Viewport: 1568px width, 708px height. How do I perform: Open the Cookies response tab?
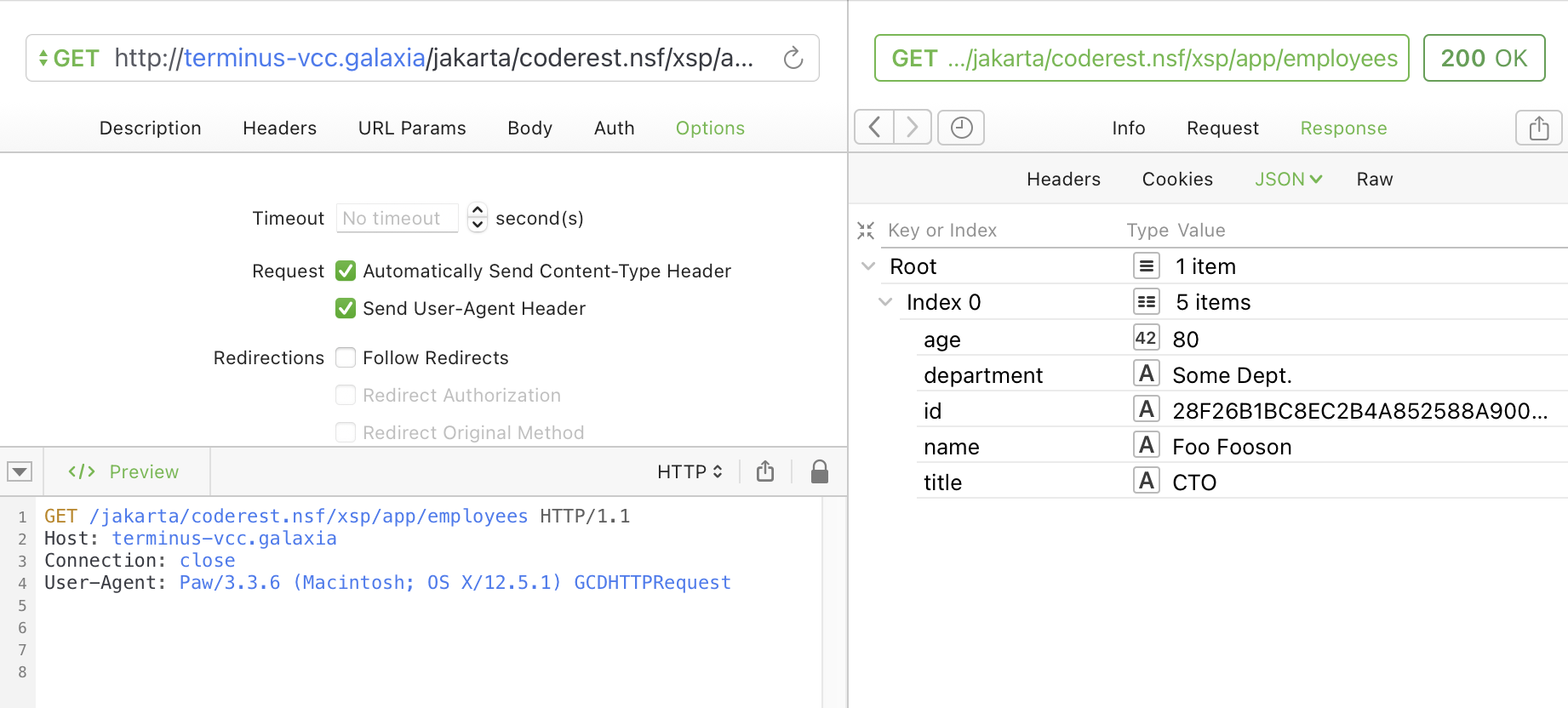[1177, 180]
